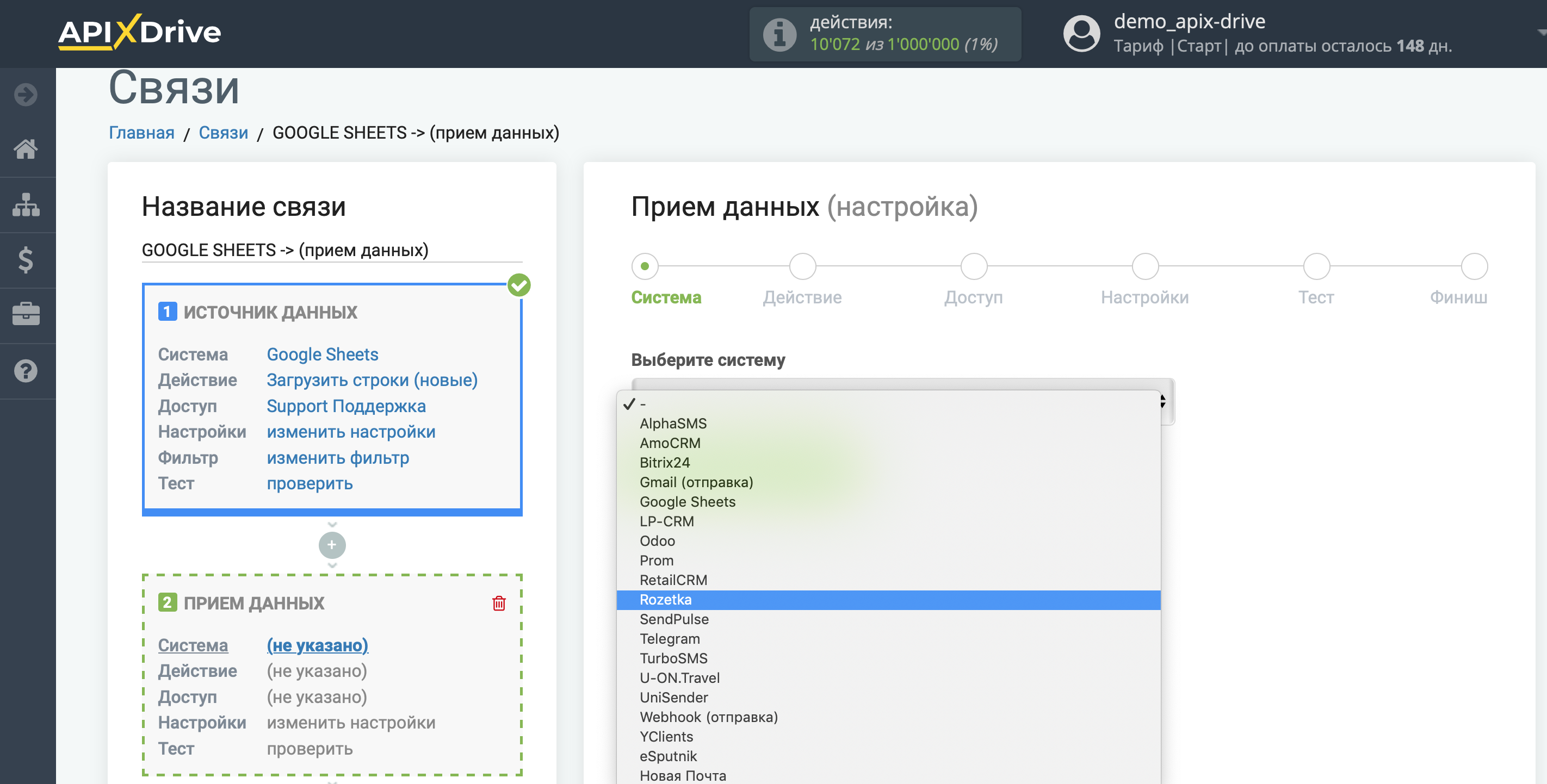Choose Gmail (отправка) from the list
This screenshot has width=1547, height=784.
tap(888, 483)
